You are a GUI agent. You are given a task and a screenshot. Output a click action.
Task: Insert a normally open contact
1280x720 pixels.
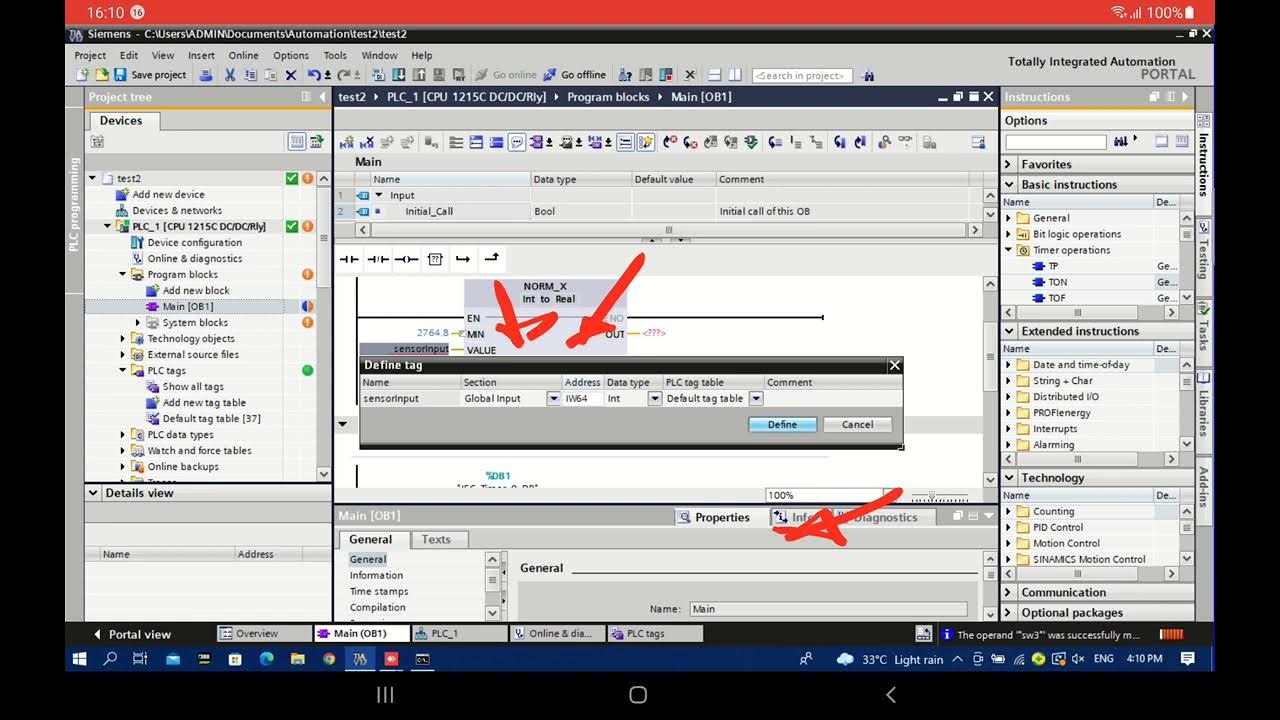pyautogui.click(x=349, y=259)
